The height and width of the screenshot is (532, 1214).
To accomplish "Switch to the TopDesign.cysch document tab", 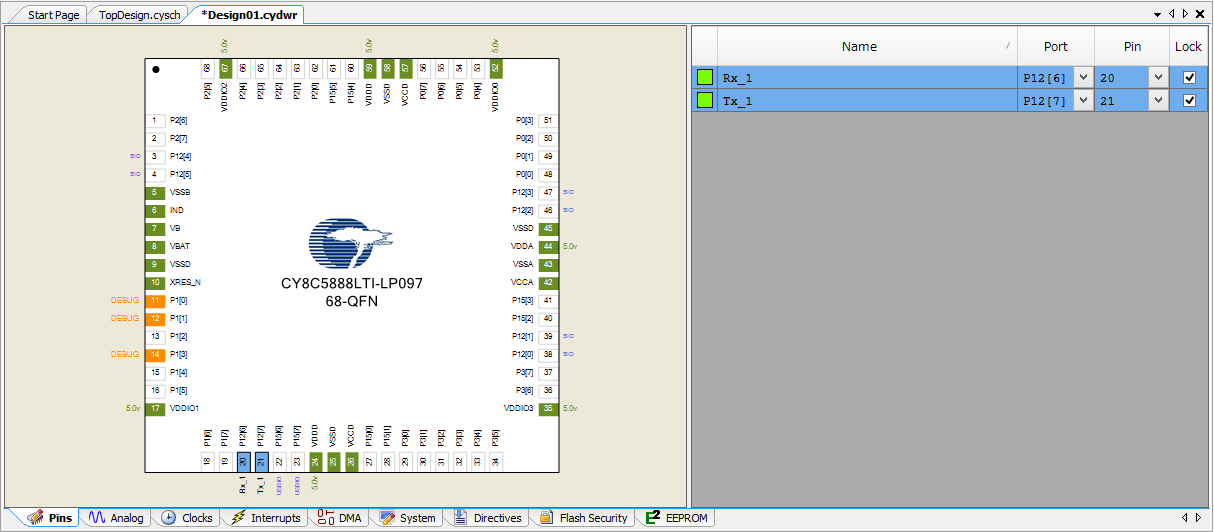I will click(139, 15).
